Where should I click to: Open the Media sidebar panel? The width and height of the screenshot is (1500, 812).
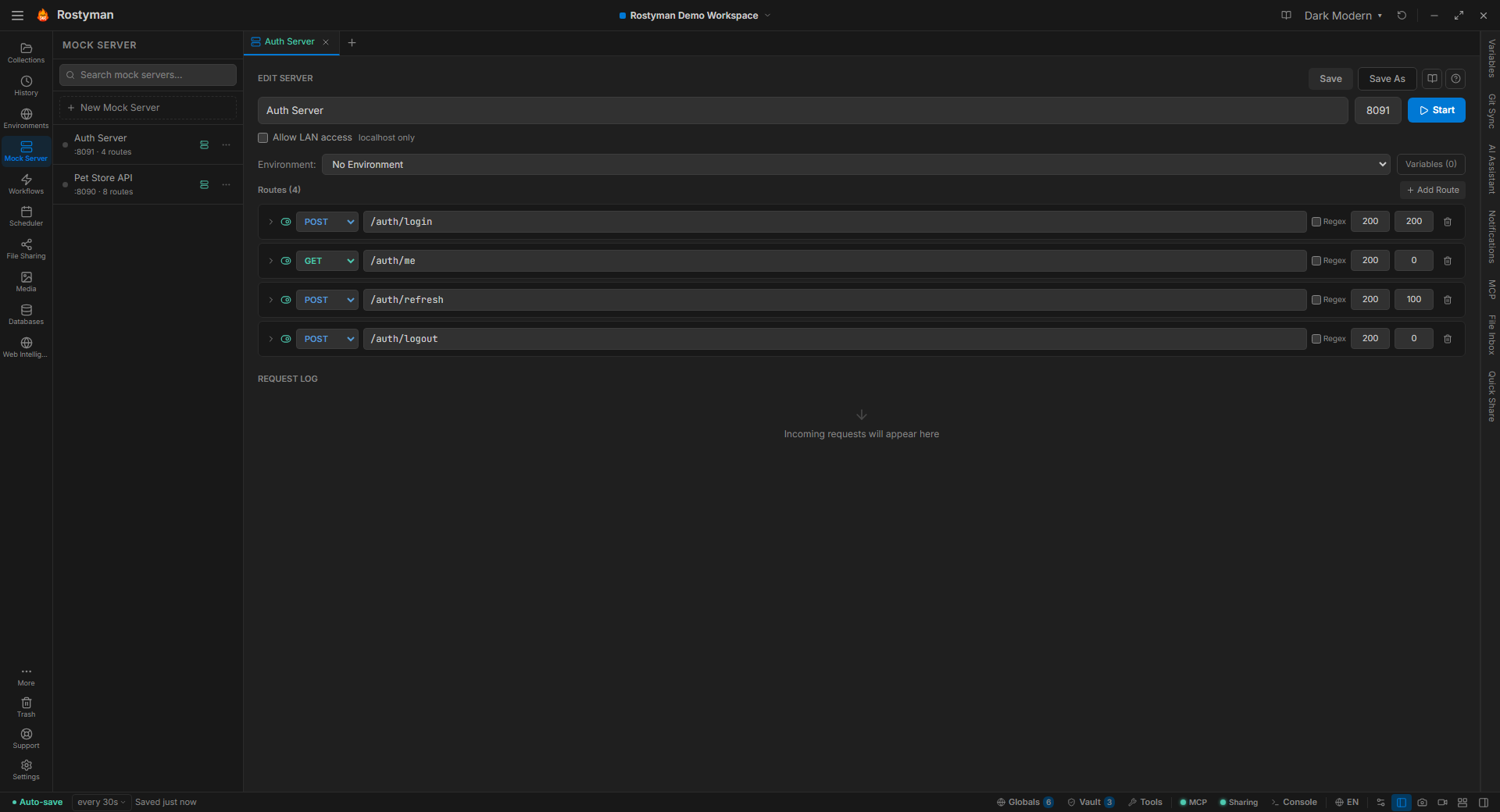pos(26,282)
